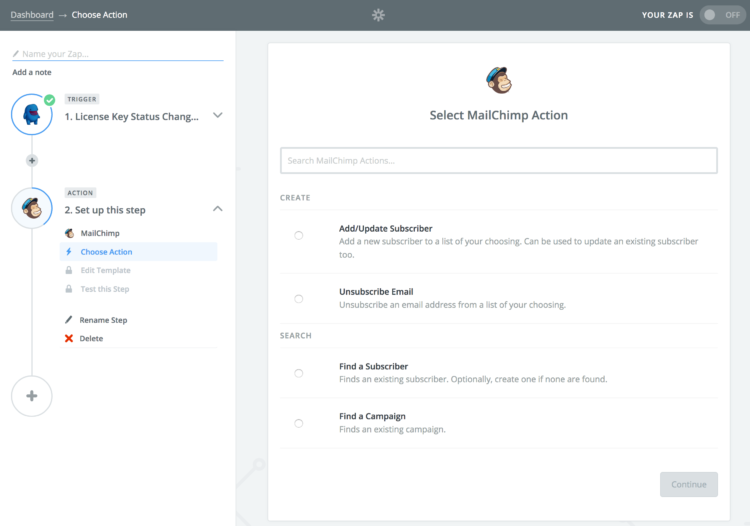
Task: Add a step between trigger and action
Action: tap(32, 161)
